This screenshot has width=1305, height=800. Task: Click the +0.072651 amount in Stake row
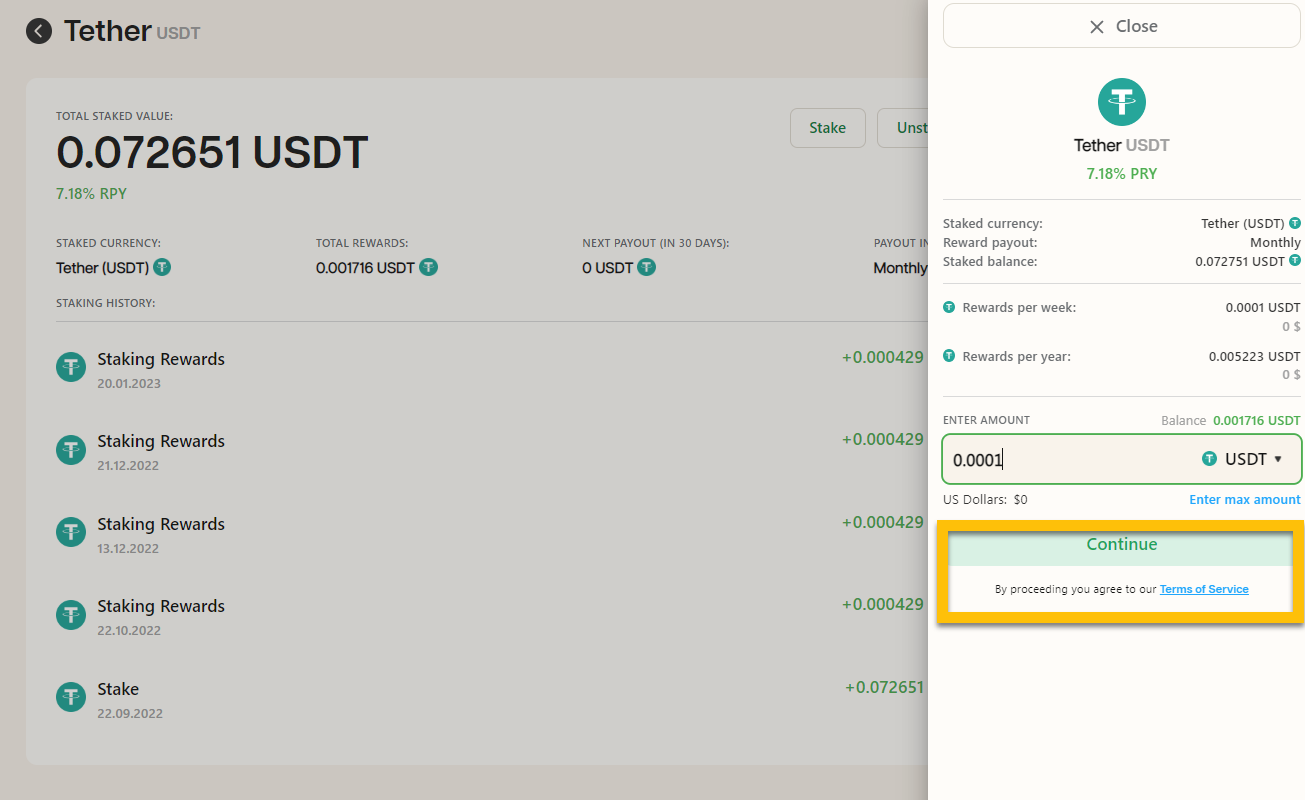[x=884, y=687]
